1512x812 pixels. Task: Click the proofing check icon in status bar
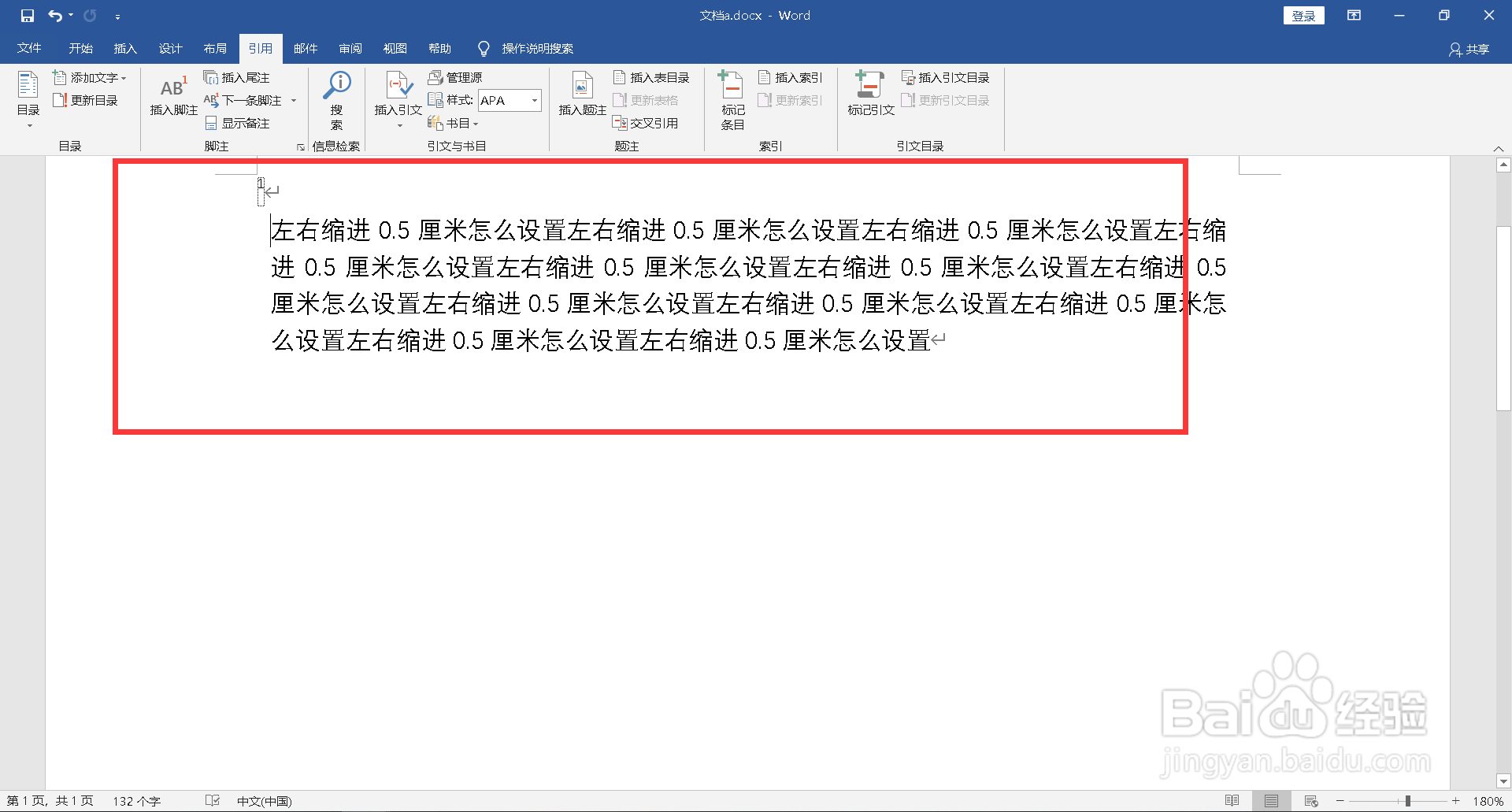tap(213, 801)
